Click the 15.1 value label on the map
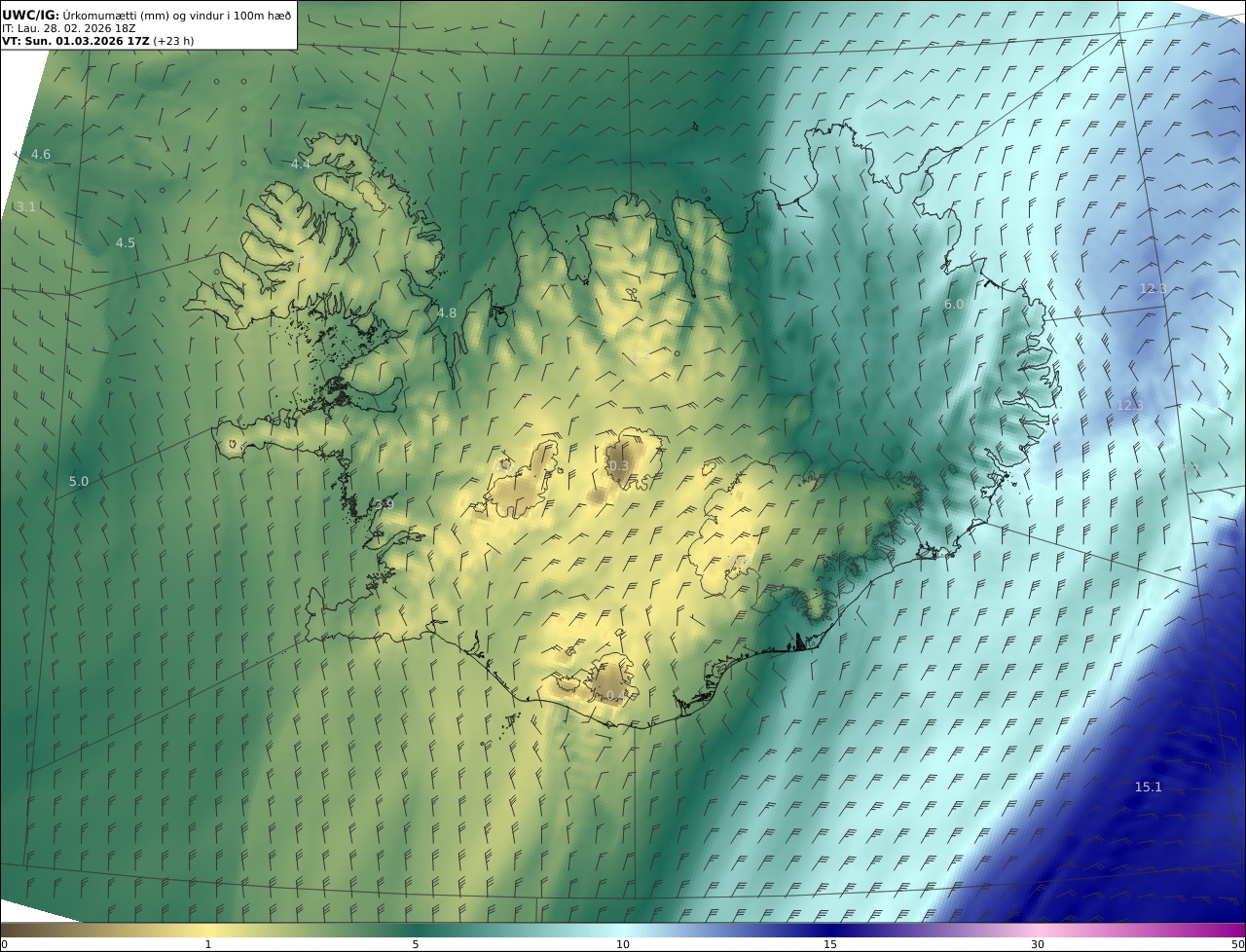 tap(1149, 787)
